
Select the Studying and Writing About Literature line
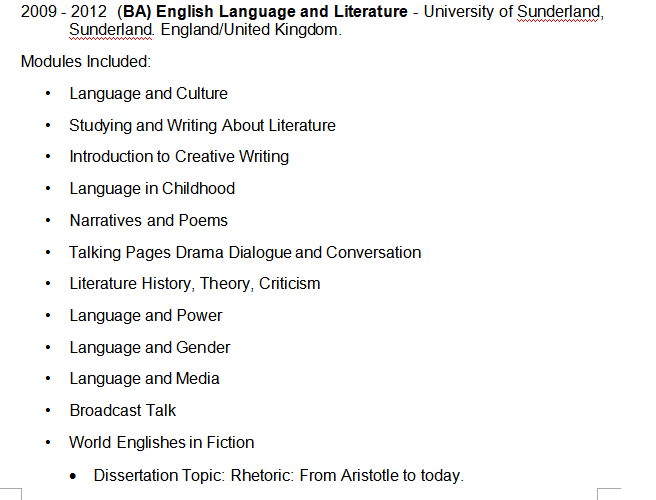click(x=202, y=126)
